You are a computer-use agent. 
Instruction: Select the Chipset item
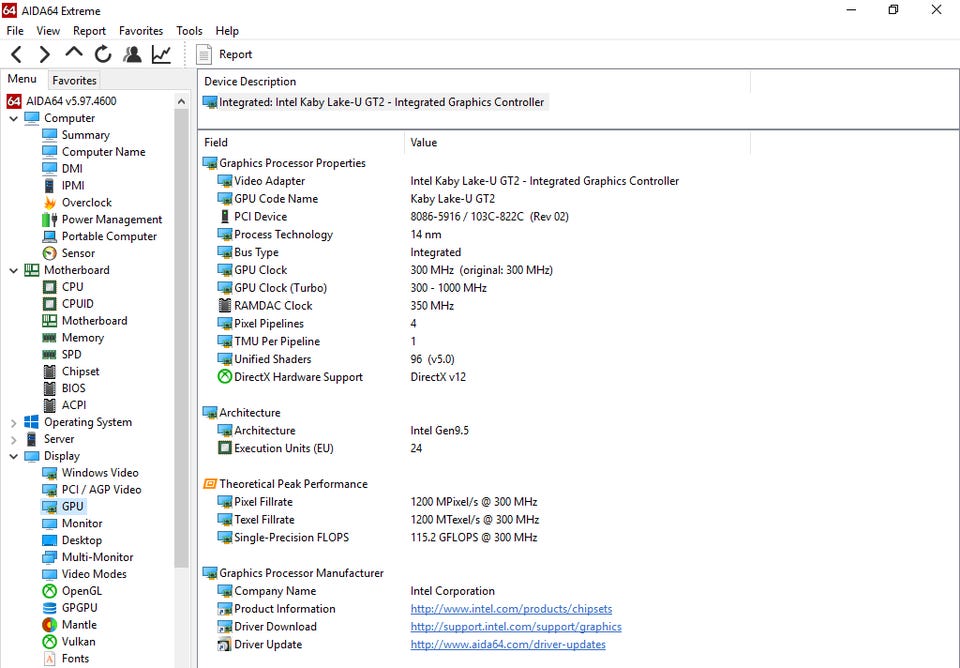point(71,371)
